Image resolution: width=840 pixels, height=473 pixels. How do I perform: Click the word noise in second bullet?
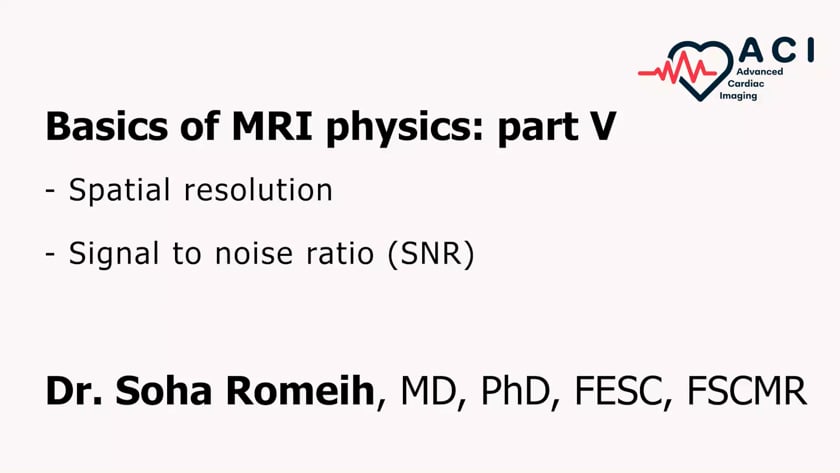click(x=254, y=253)
